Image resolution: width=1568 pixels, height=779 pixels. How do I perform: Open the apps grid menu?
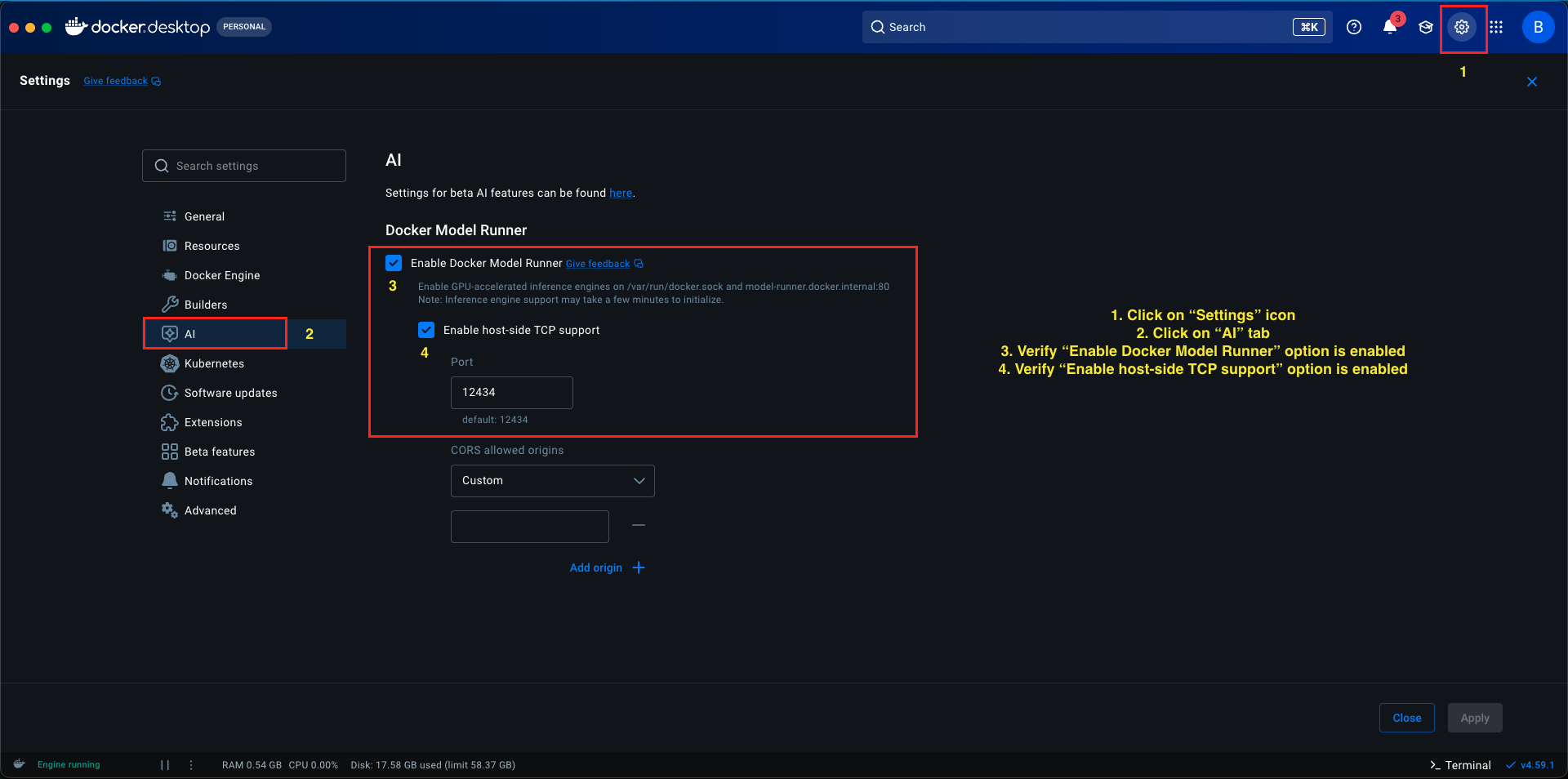(x=1496, y=27)
